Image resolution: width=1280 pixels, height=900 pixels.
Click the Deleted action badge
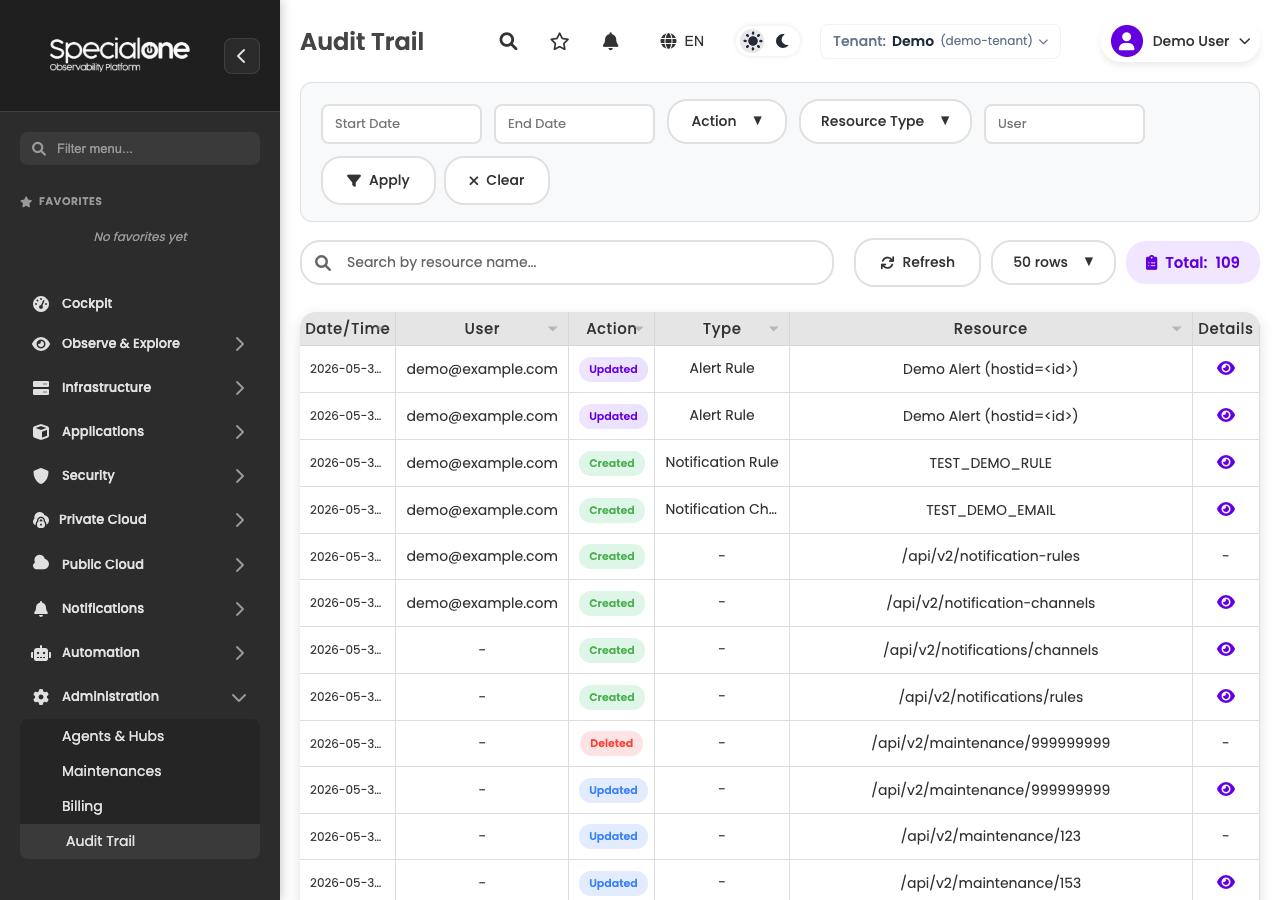click(x=611, y=743)
